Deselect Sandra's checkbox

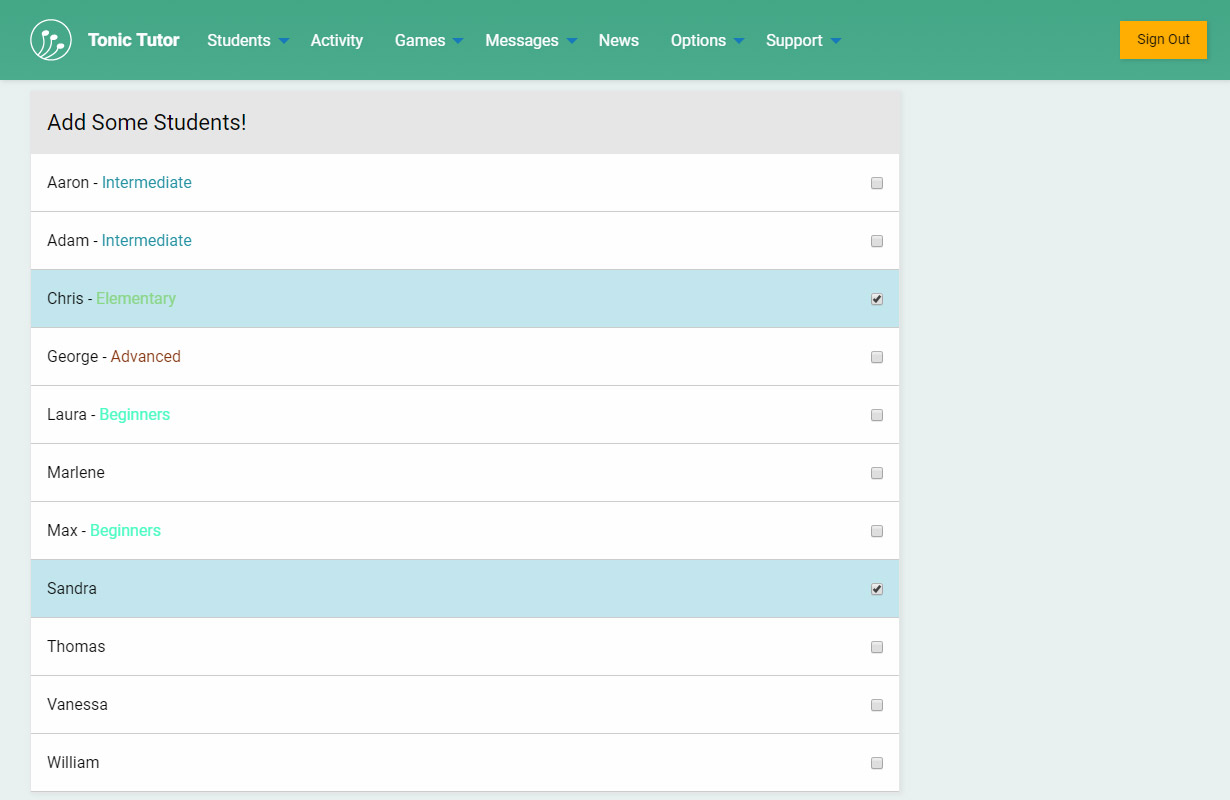[877, 589]
